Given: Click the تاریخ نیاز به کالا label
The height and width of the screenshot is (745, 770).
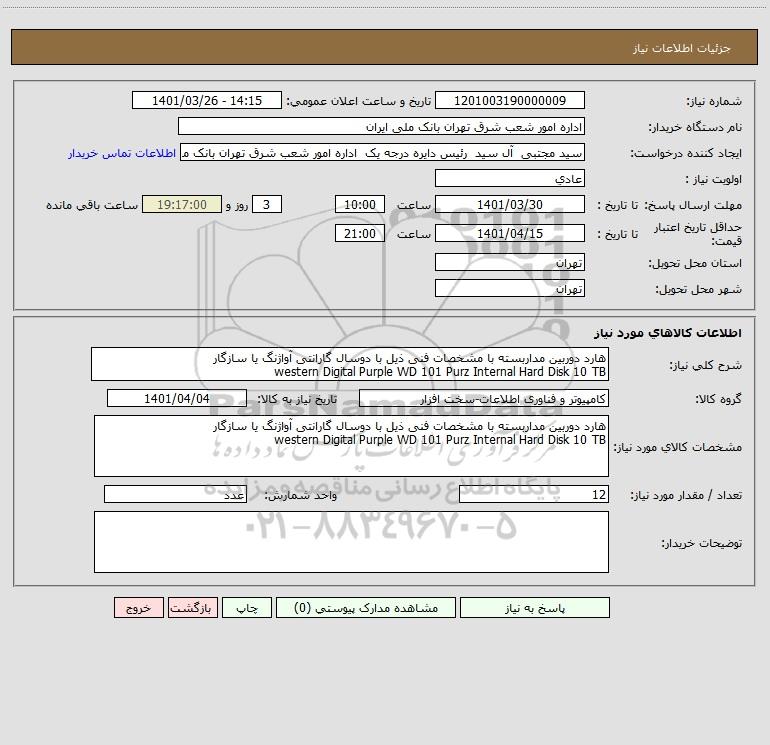Looking at the screenshot, I should click(297, 399).
